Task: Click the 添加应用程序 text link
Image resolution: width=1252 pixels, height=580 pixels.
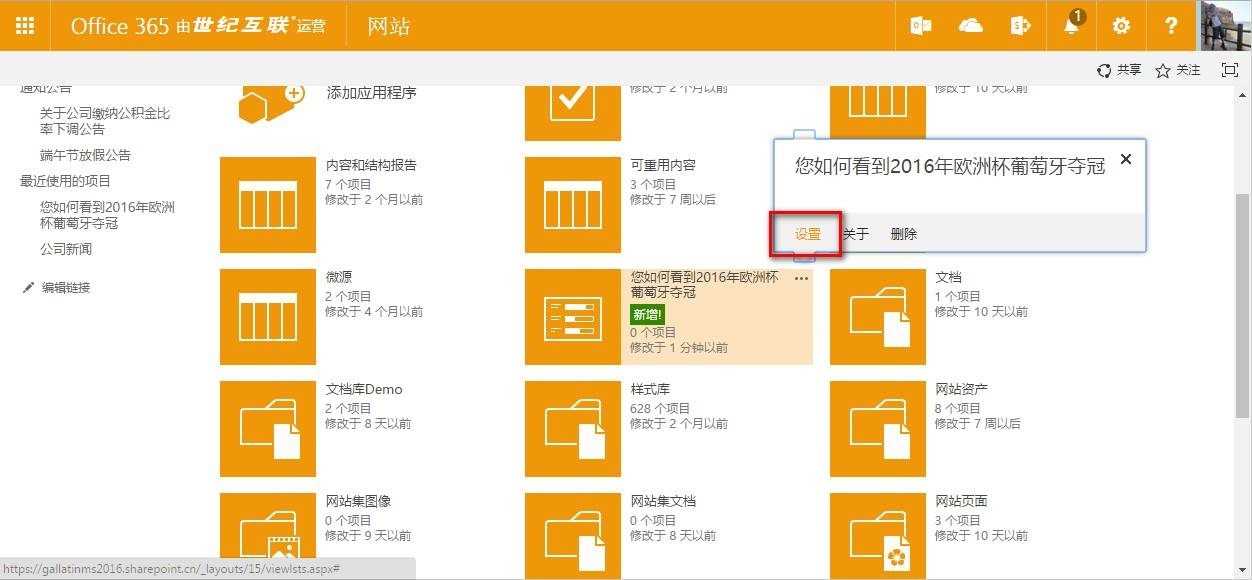Action: [x=371, y=93]
